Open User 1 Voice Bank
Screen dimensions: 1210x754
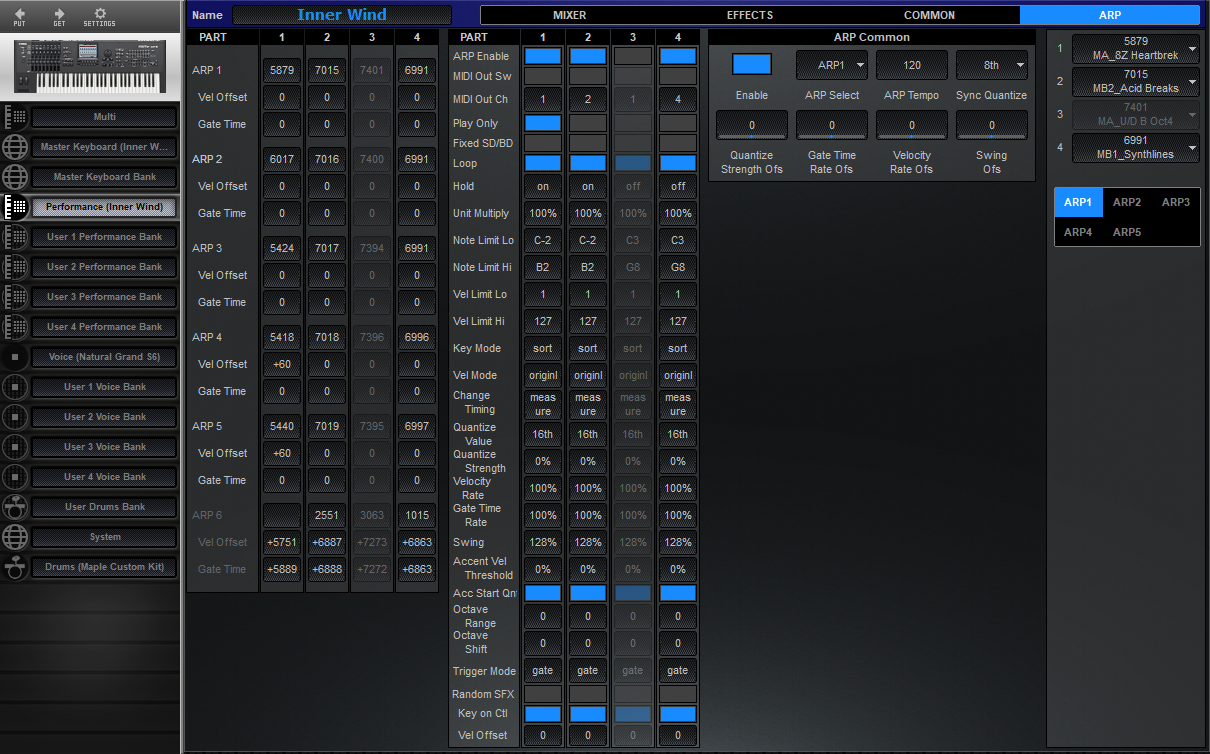[x=104, y=387]
